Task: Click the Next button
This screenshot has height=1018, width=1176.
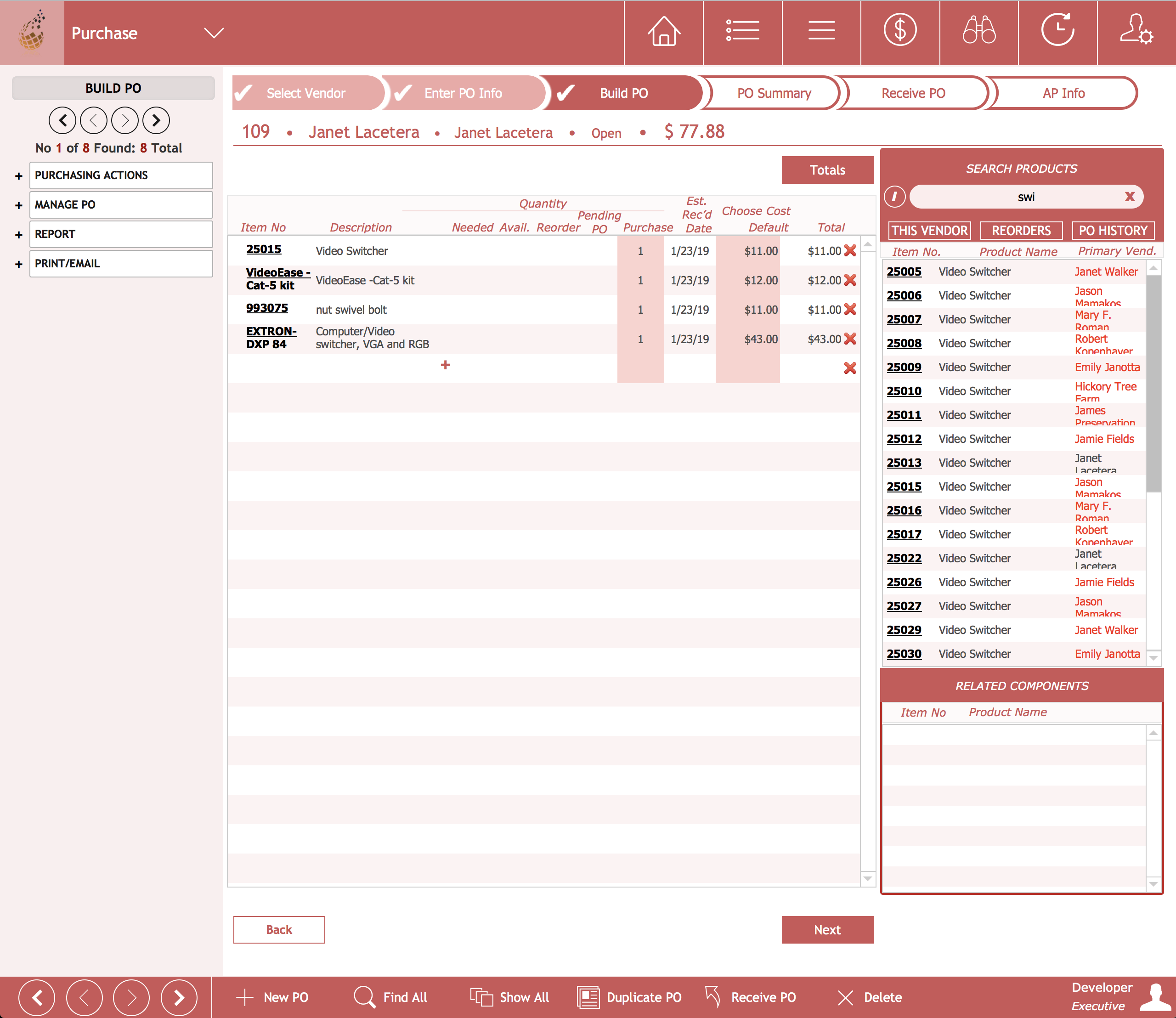Action: pyautogui.click(x=827, y=930)
